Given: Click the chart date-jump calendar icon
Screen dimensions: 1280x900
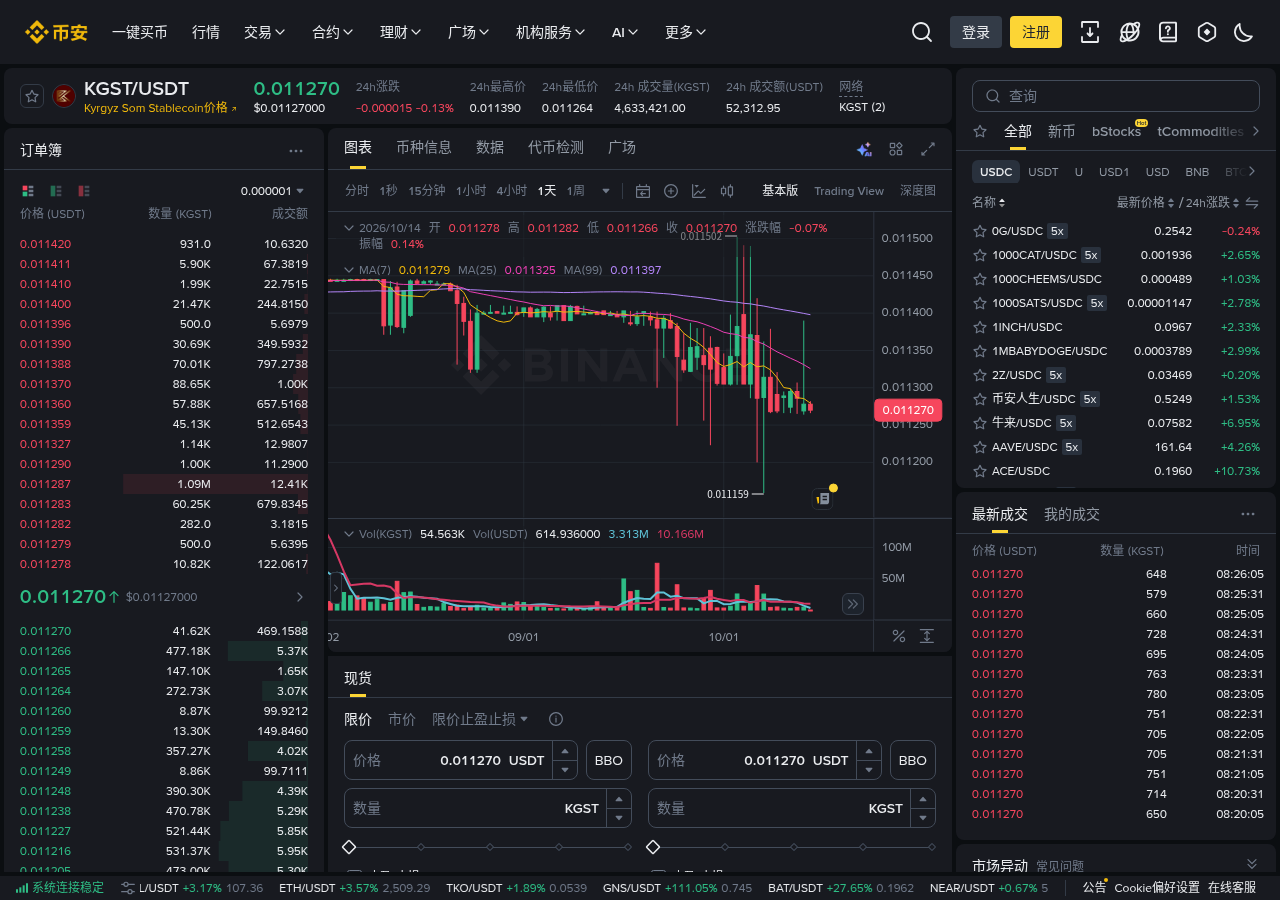Looking at the screenshot, I should (643, 191).
